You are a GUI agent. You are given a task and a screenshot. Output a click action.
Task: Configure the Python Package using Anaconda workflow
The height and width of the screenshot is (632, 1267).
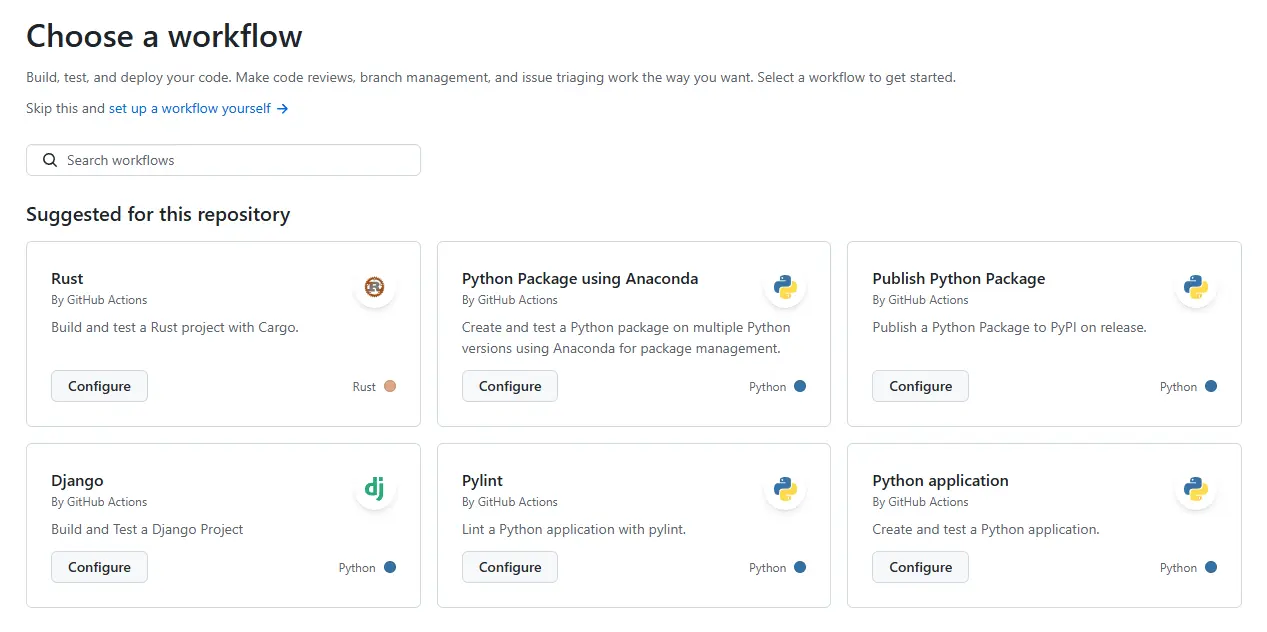tap(510, 386)
